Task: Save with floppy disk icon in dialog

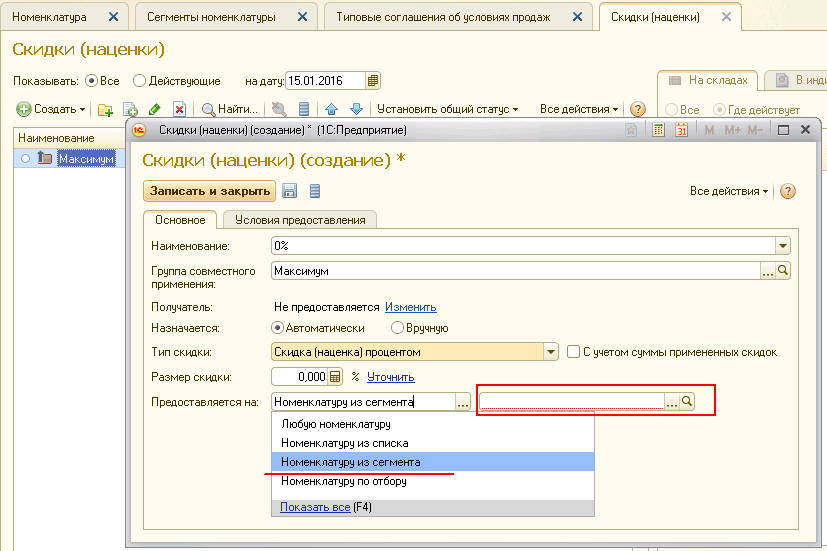Action: coord(290,191)
